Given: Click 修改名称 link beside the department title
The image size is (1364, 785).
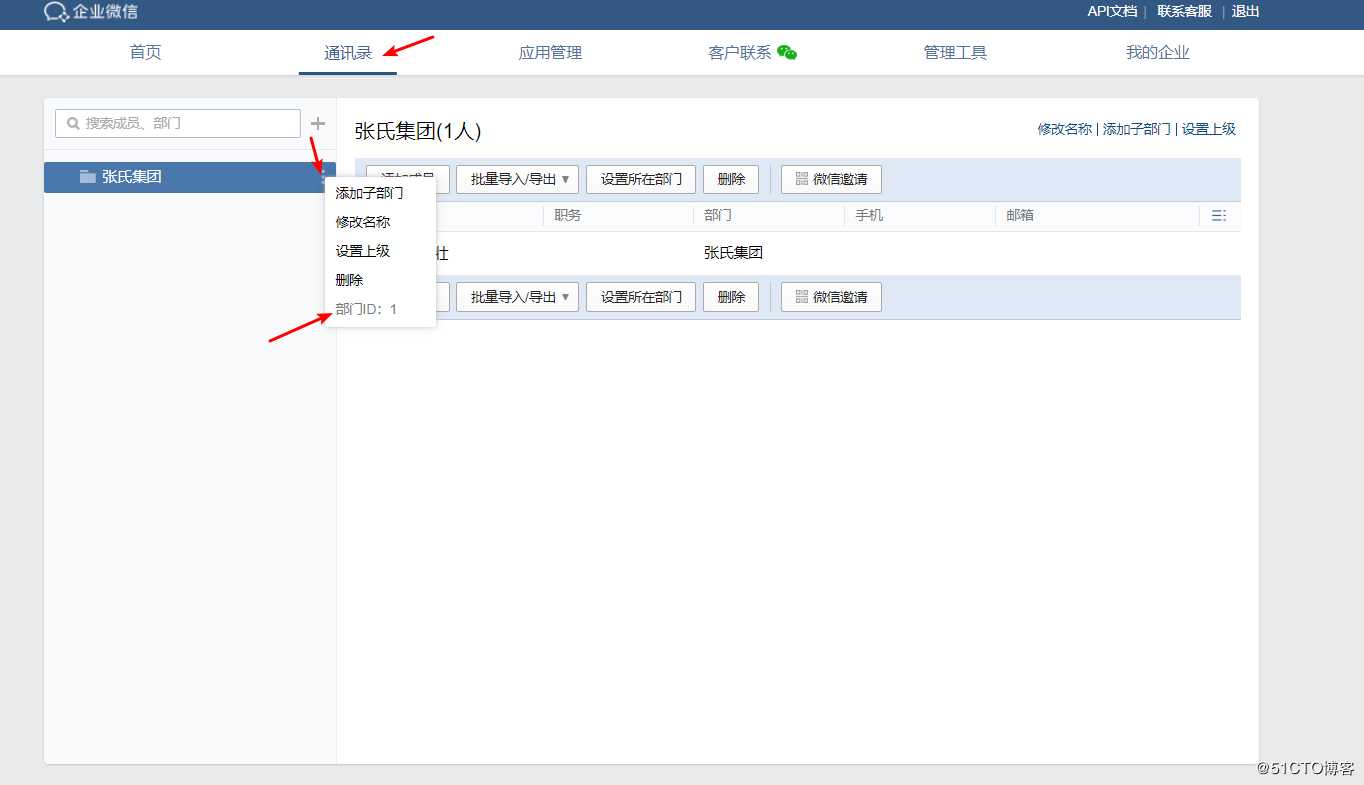Looking at the screenshot, I should coord(1064,129).
